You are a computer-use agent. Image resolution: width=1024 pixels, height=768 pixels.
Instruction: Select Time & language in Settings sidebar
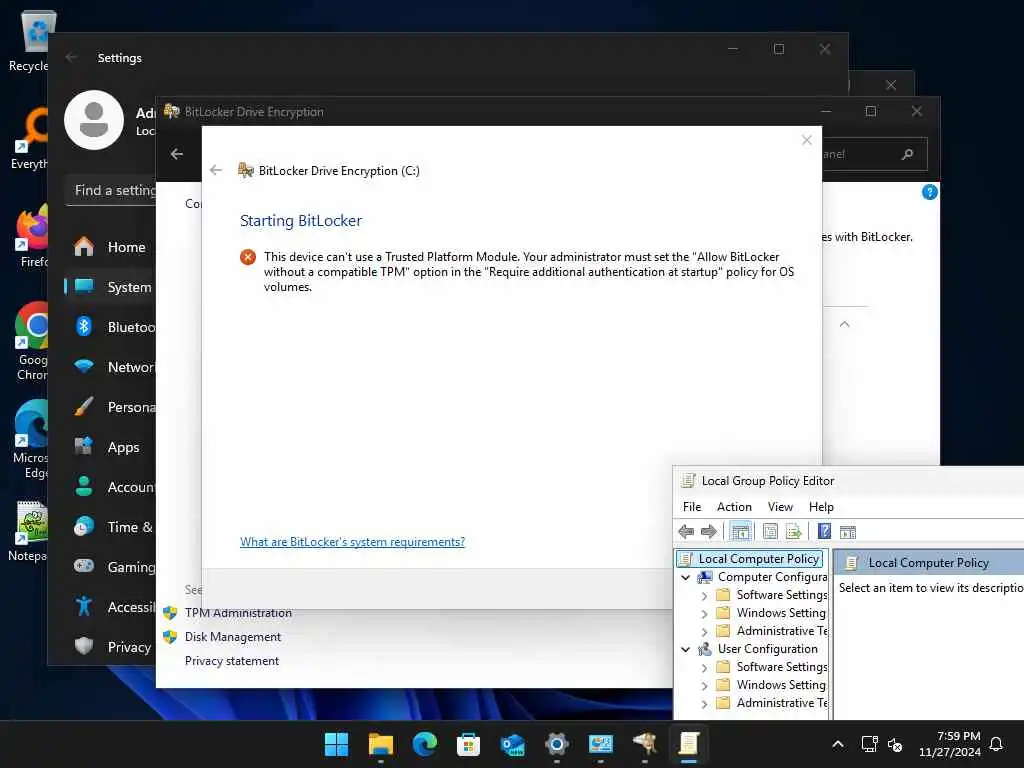110,526
